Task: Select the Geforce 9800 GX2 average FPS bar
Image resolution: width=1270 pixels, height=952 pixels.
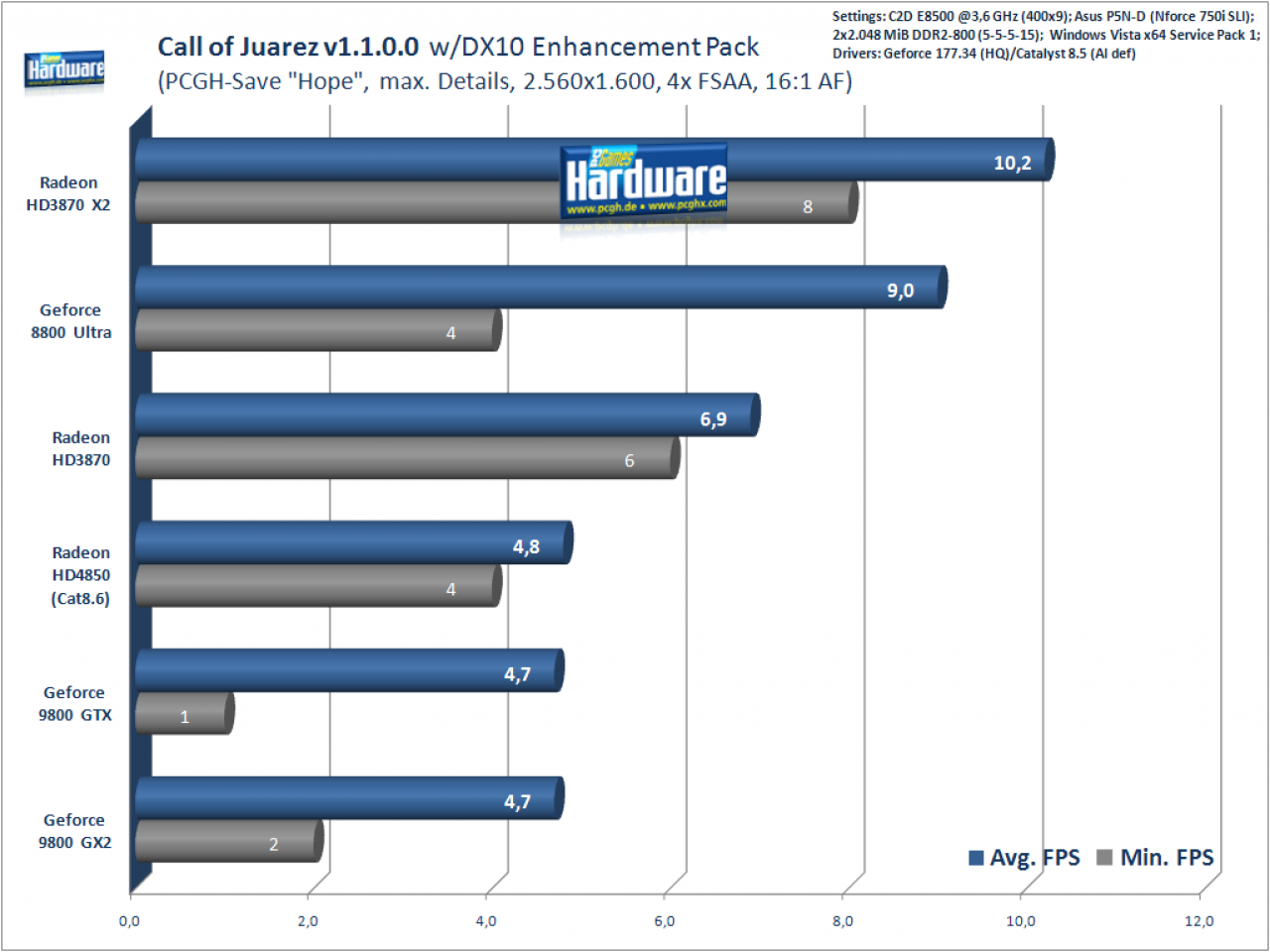Action: 349,798
